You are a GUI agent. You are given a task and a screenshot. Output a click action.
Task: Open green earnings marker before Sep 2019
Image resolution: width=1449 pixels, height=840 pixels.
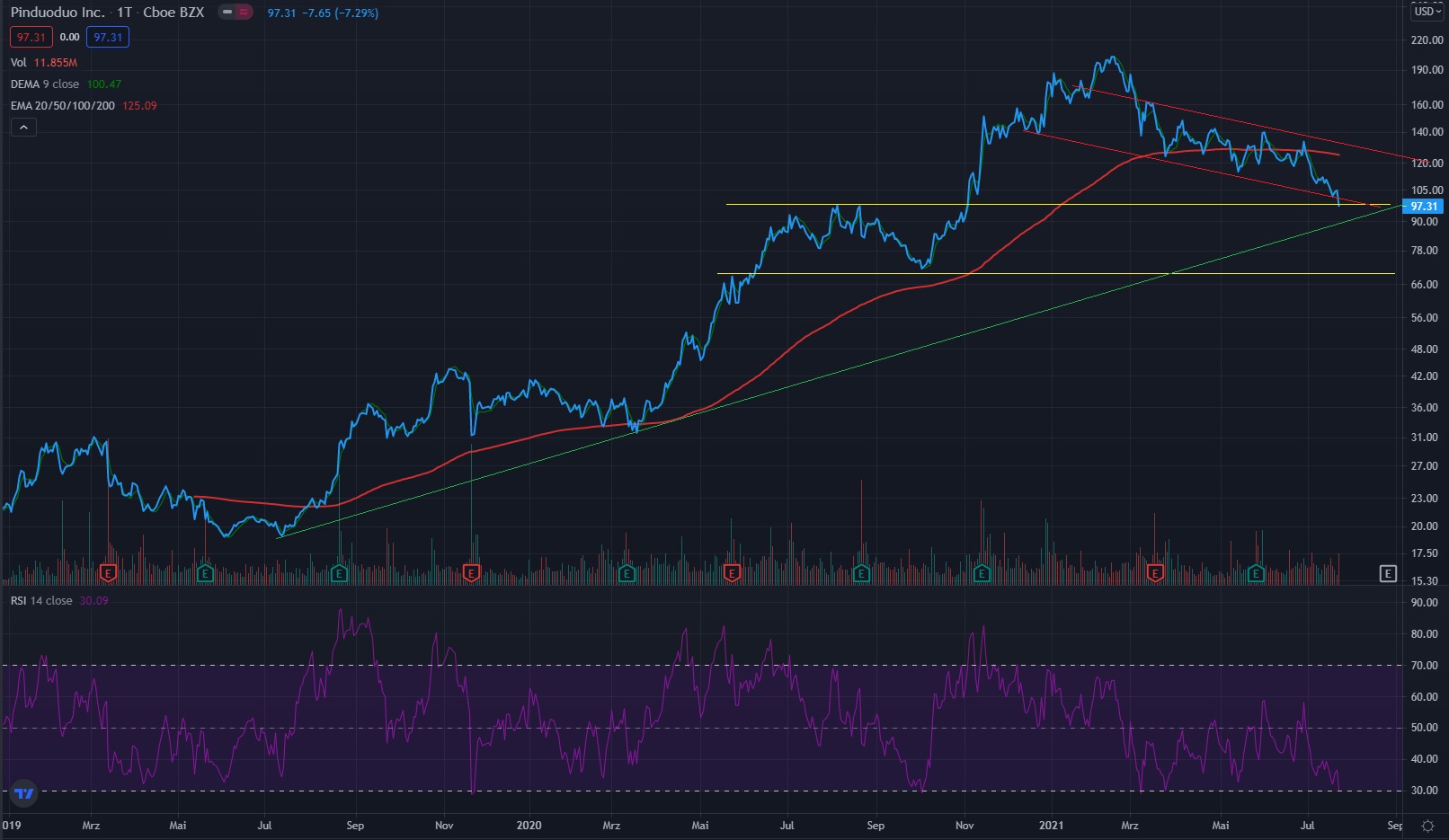coord(340,573)
